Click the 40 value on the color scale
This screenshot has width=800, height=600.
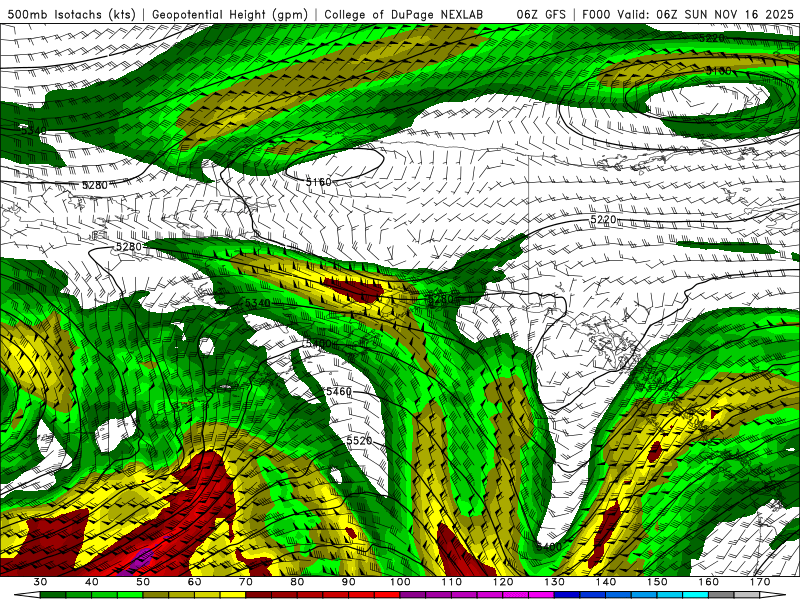92,582
